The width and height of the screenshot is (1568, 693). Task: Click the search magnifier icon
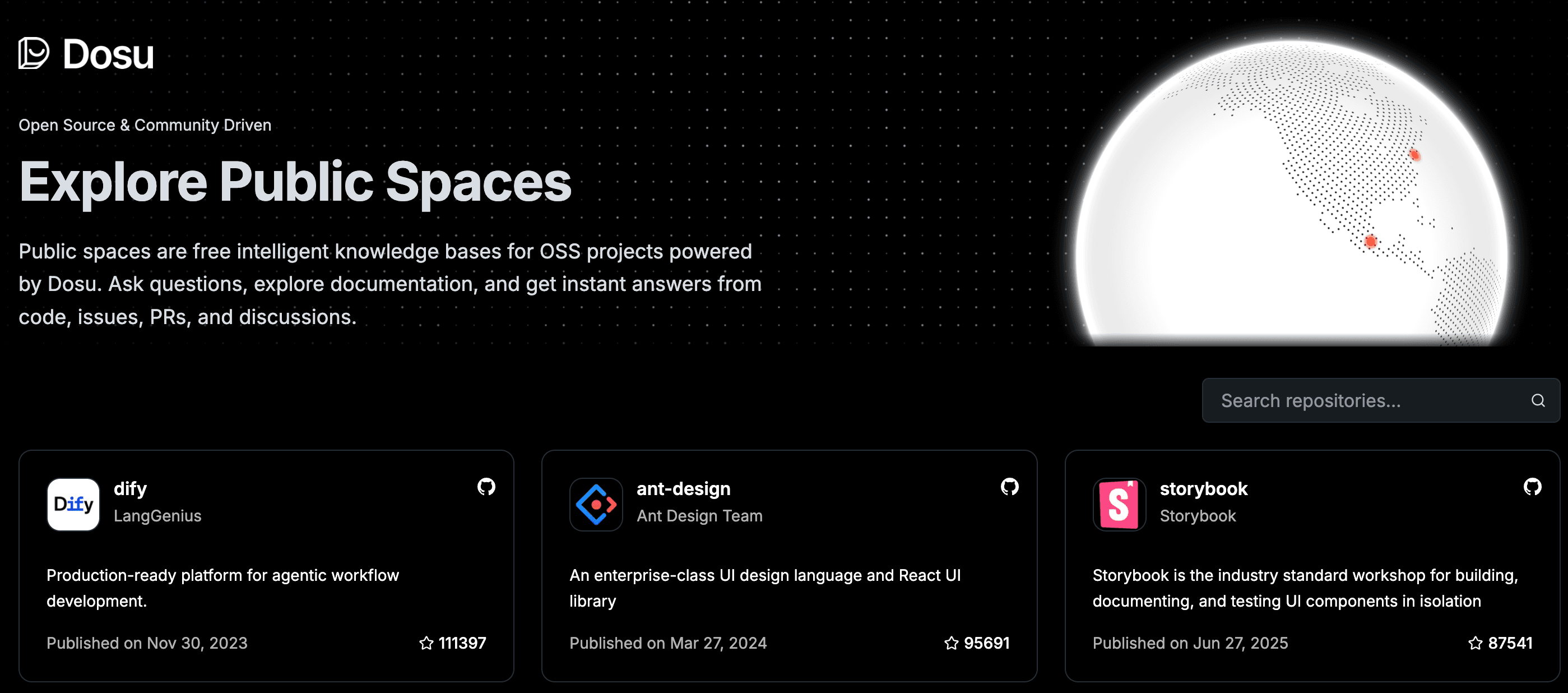coord(1538,400)
